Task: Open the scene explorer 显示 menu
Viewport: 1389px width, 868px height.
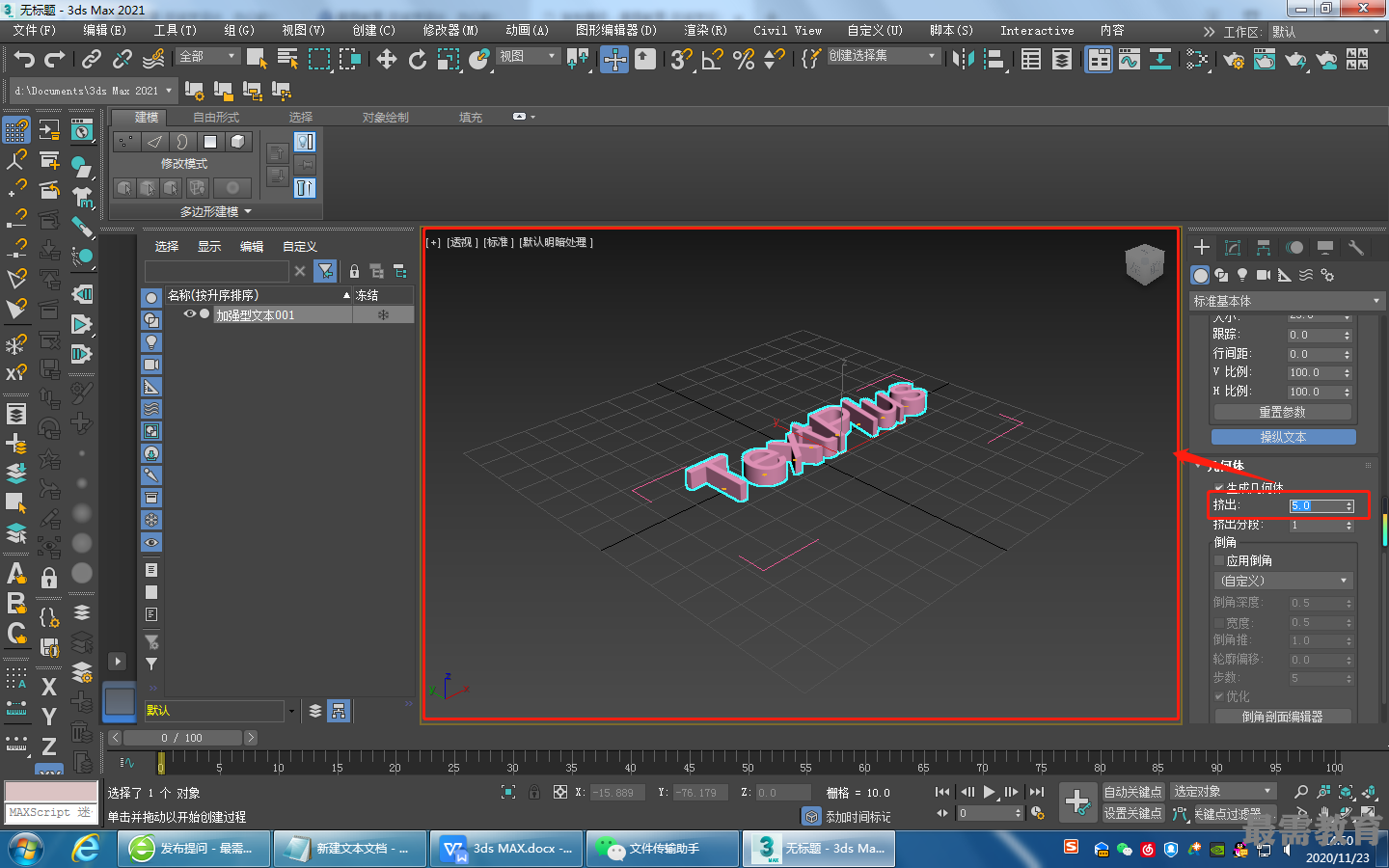Action: coord(209,247)
